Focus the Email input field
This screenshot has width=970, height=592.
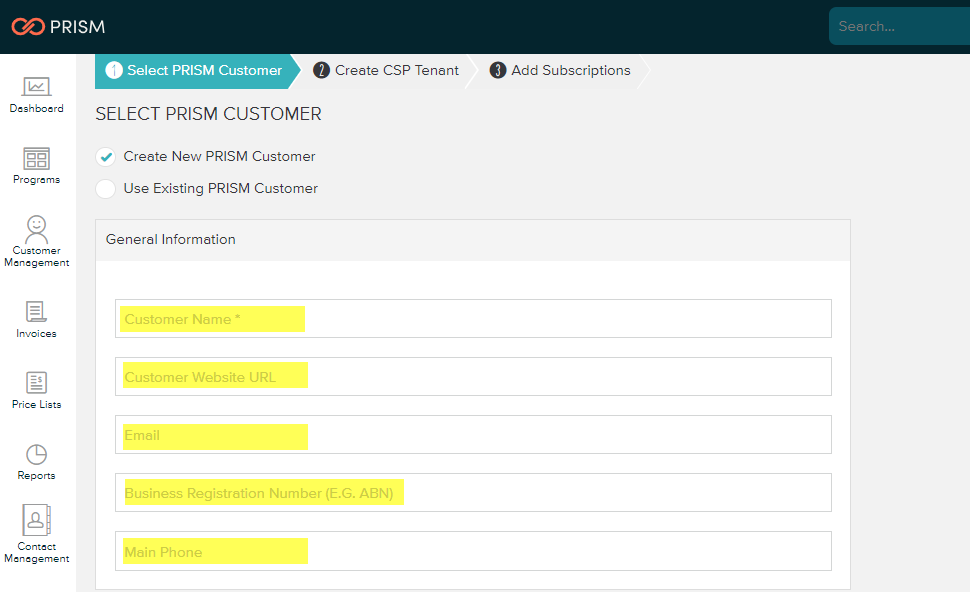coord(473,435)
